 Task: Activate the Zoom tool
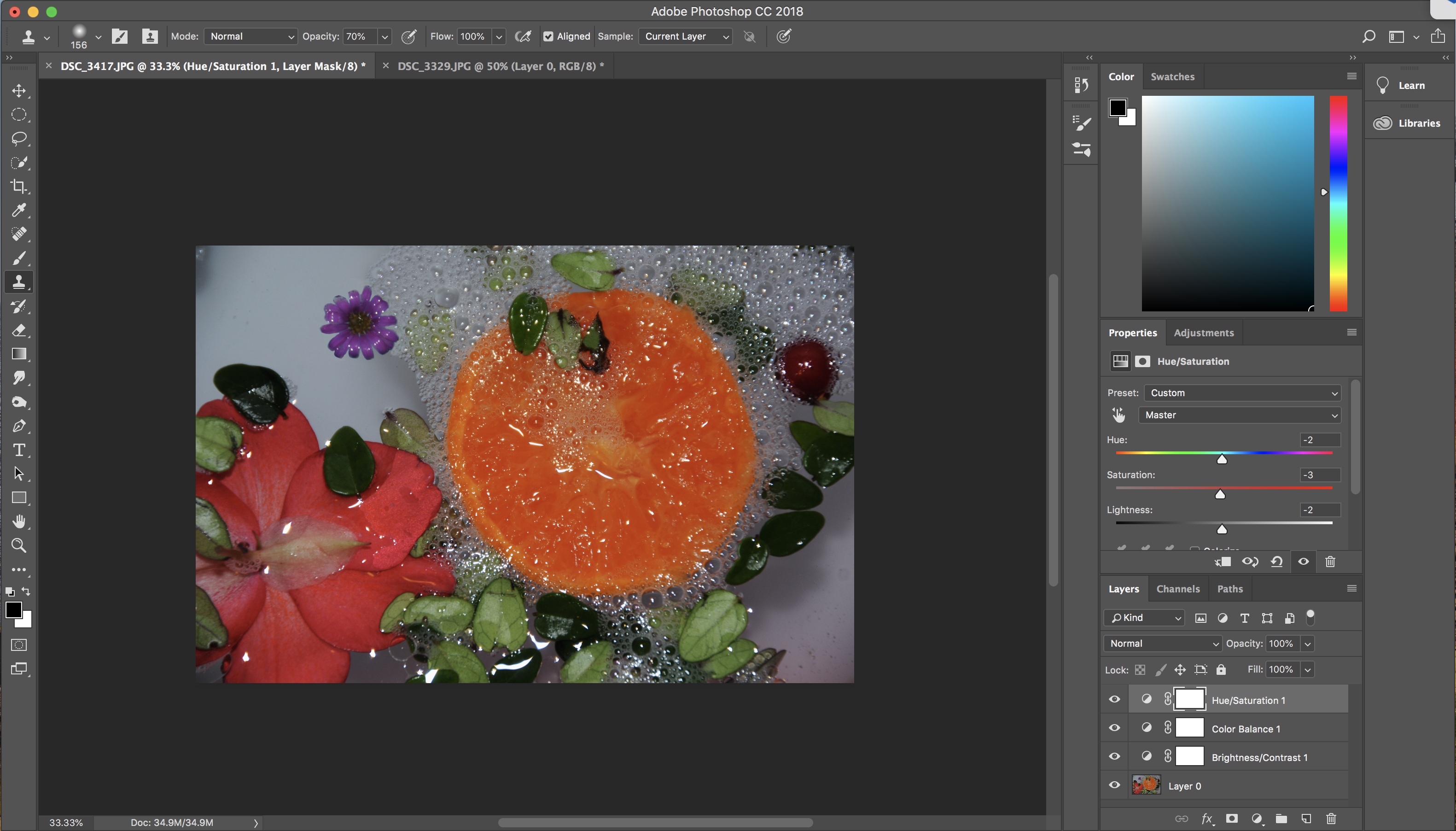pyautogui.click(x=19, y=545)
